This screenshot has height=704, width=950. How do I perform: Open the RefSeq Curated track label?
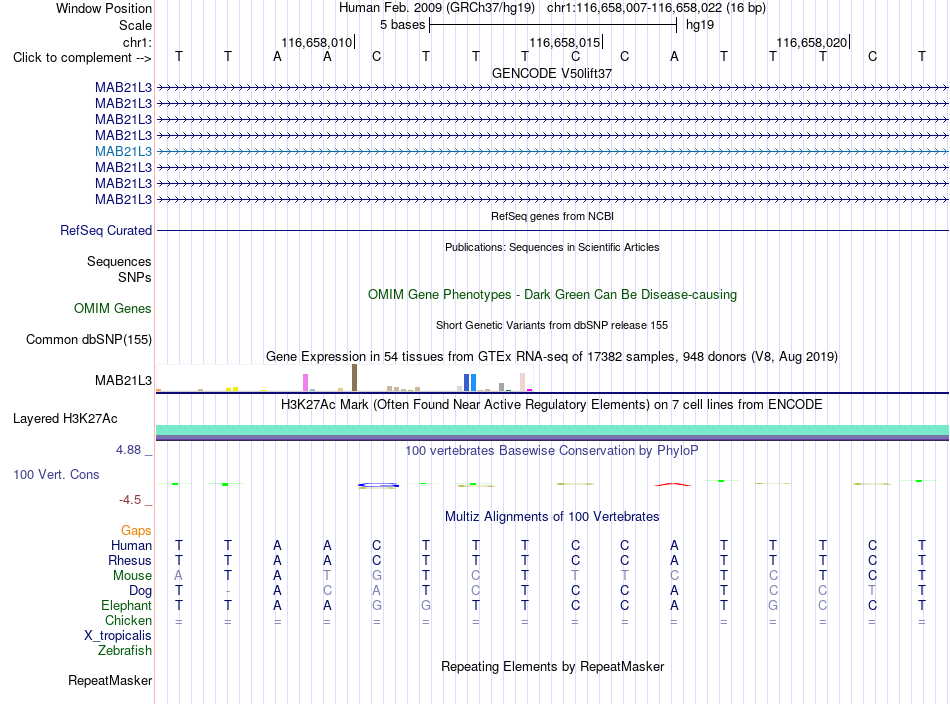tap(105, 230)
